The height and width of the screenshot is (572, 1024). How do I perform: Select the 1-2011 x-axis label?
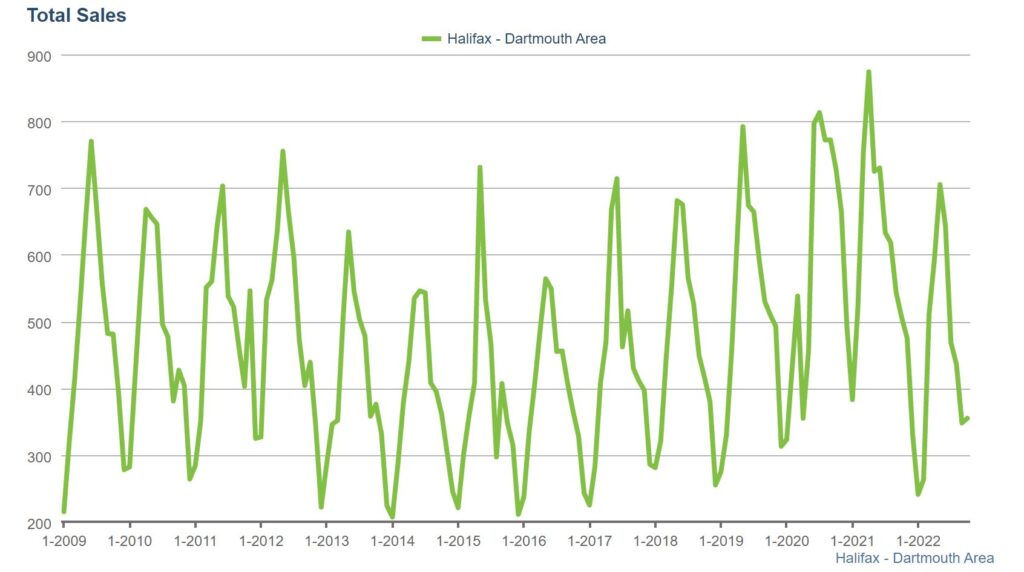point(195,541)
